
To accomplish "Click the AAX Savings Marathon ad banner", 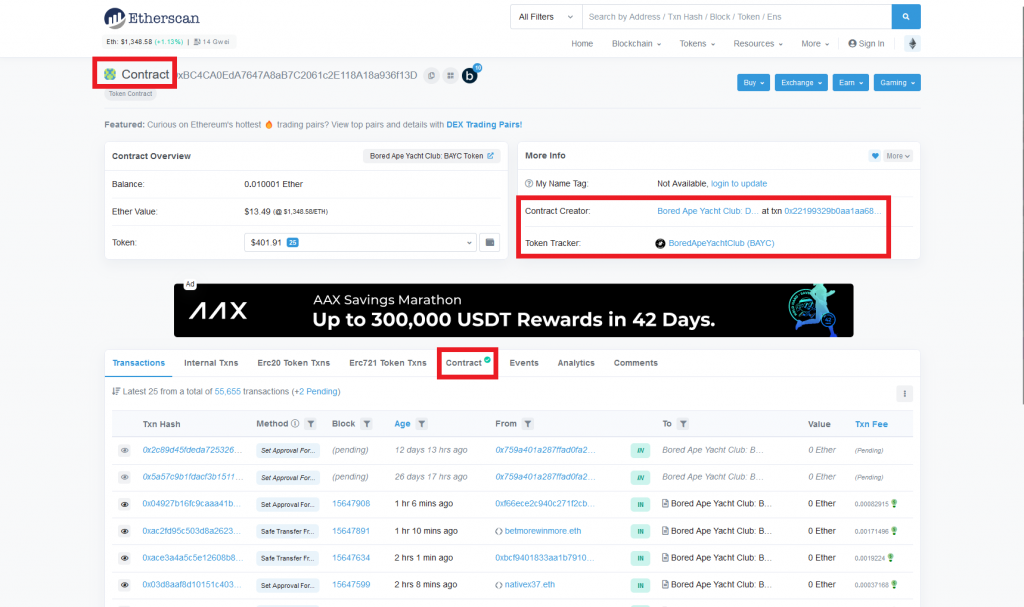I will tap(513, 310).
